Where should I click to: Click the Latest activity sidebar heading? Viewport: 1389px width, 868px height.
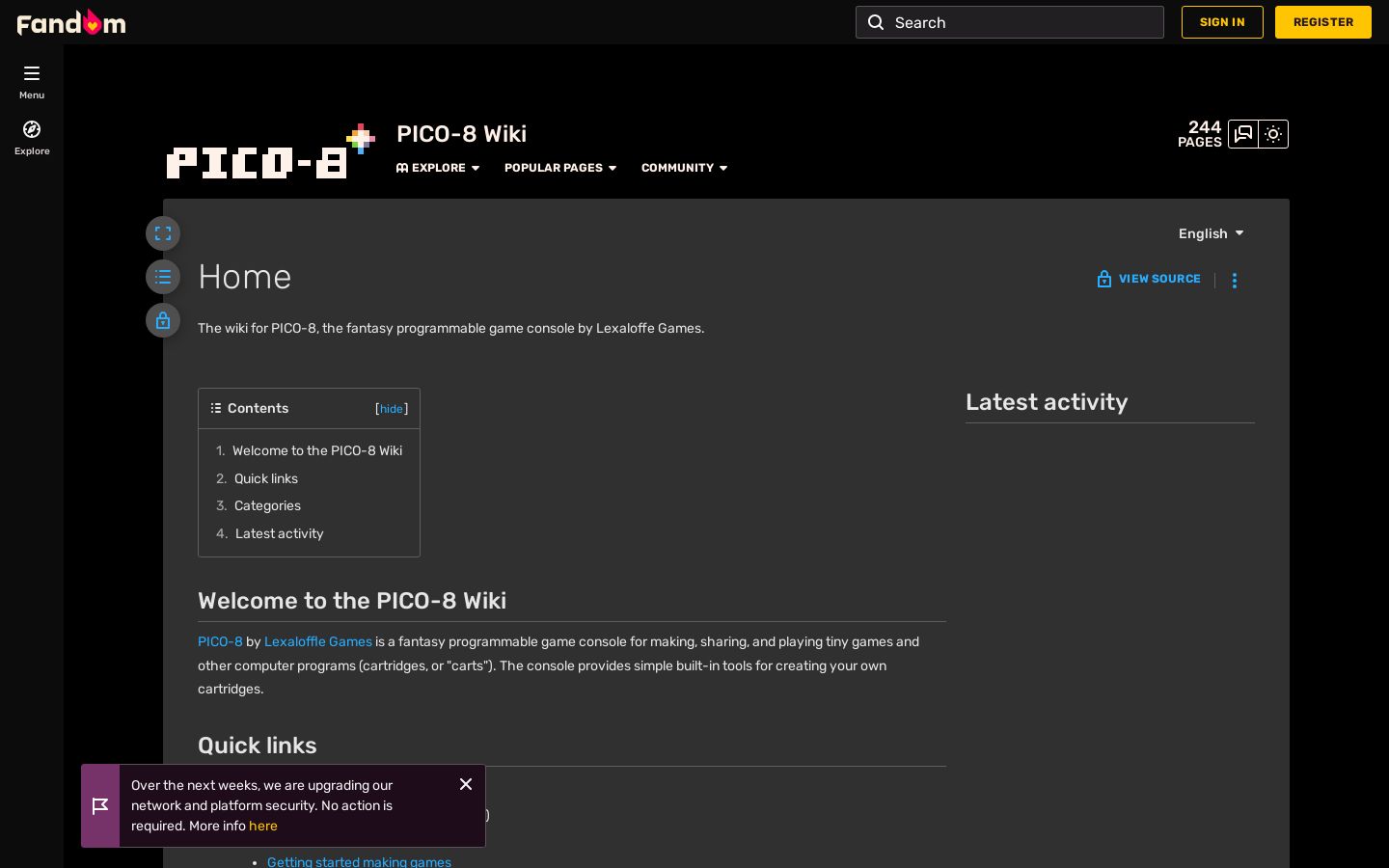pyautogui.click(x=1047, y=402)
